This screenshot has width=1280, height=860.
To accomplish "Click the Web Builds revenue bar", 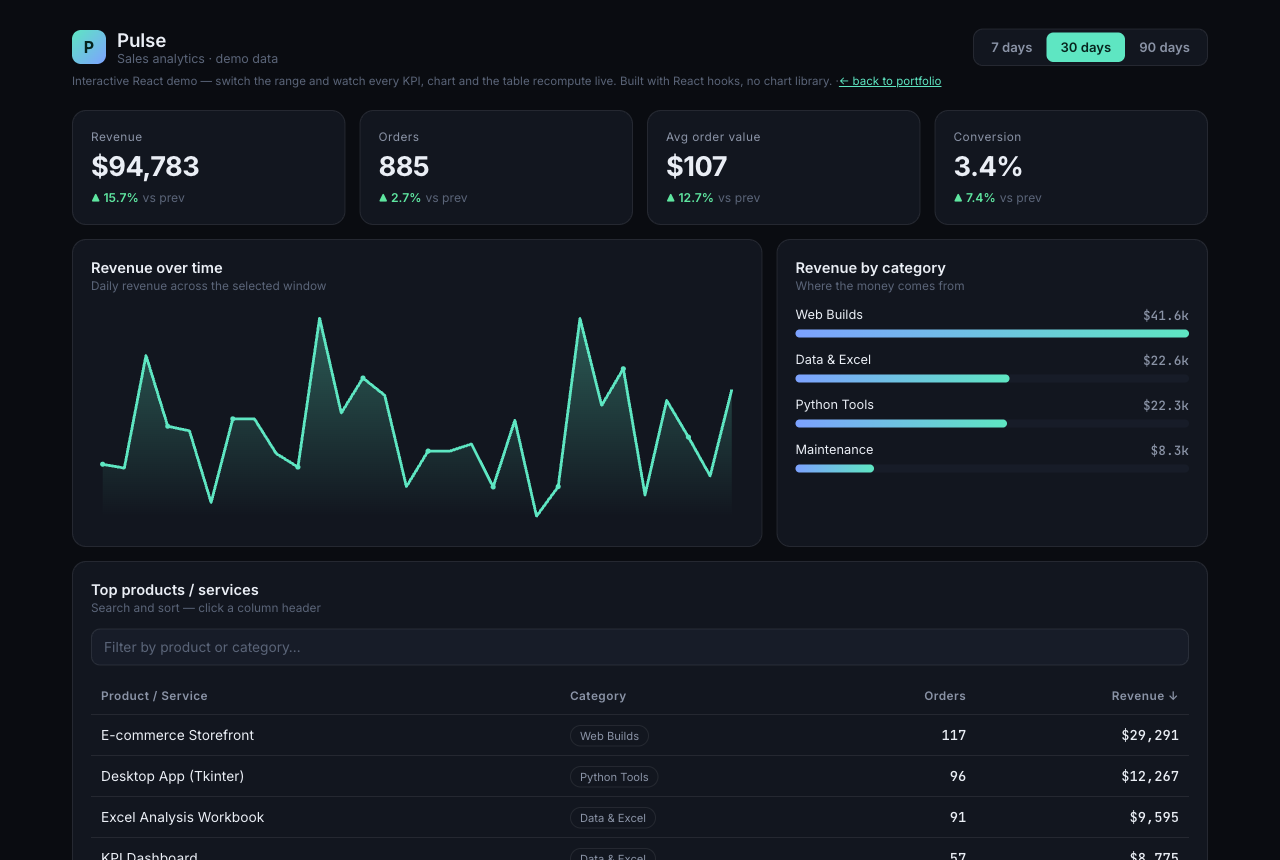I will (x=992, y=333).
